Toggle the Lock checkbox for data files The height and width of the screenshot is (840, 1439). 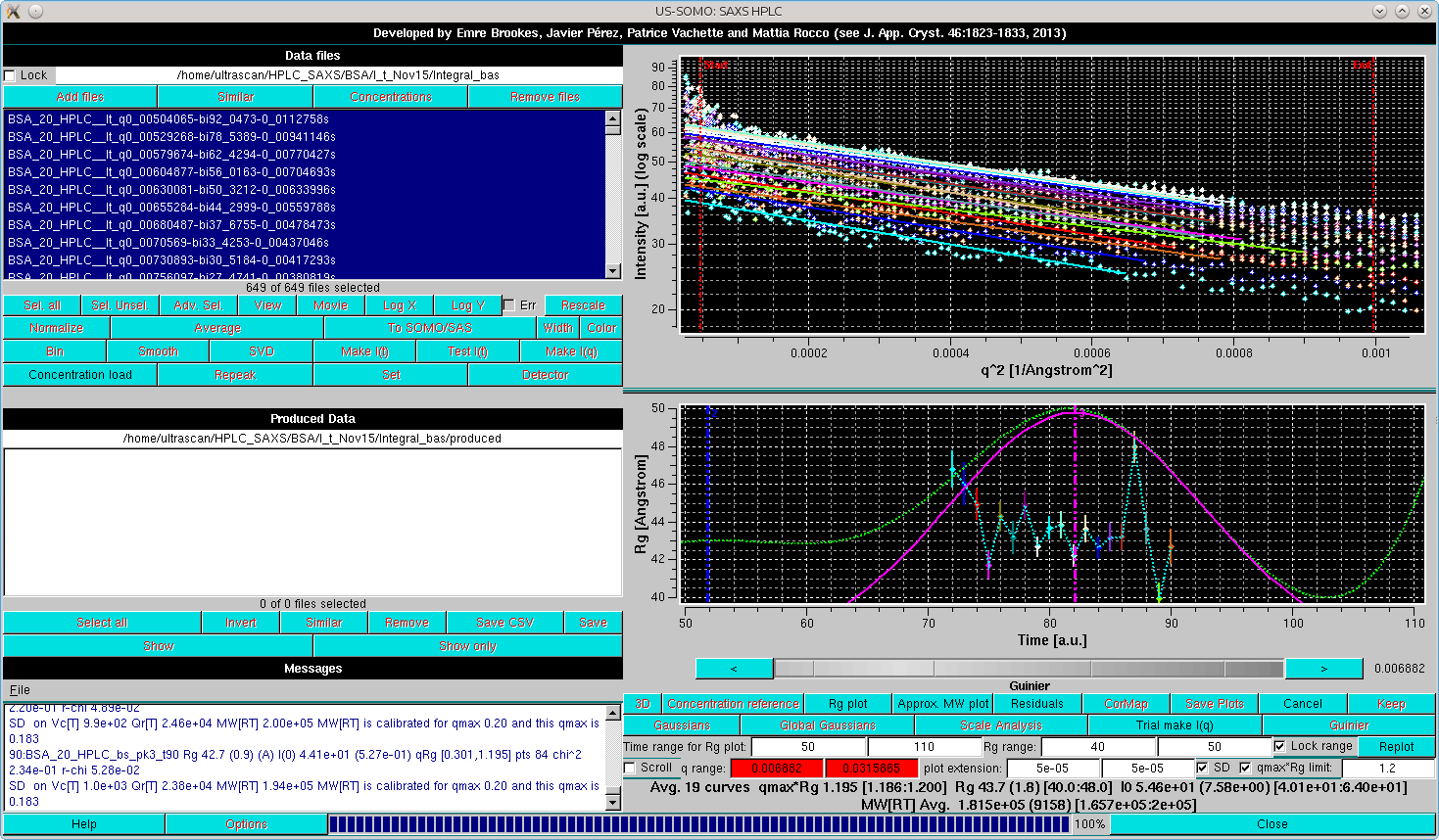pos(10,75)
